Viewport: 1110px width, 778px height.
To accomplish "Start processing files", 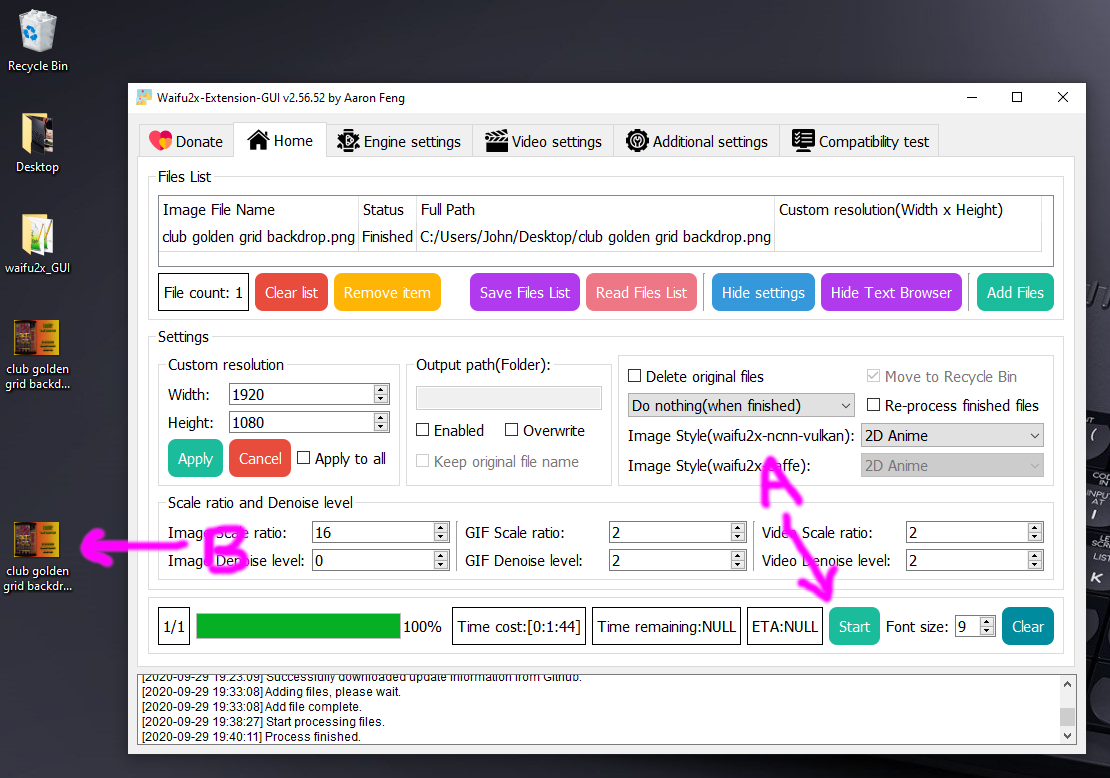I will tap(854, 626).
